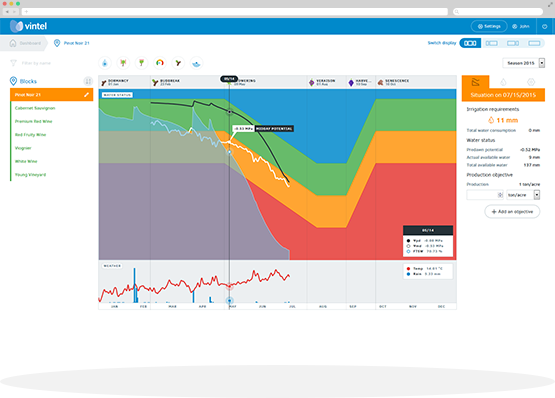
Task: Click the browser address bar
Action: pos(235,12)
